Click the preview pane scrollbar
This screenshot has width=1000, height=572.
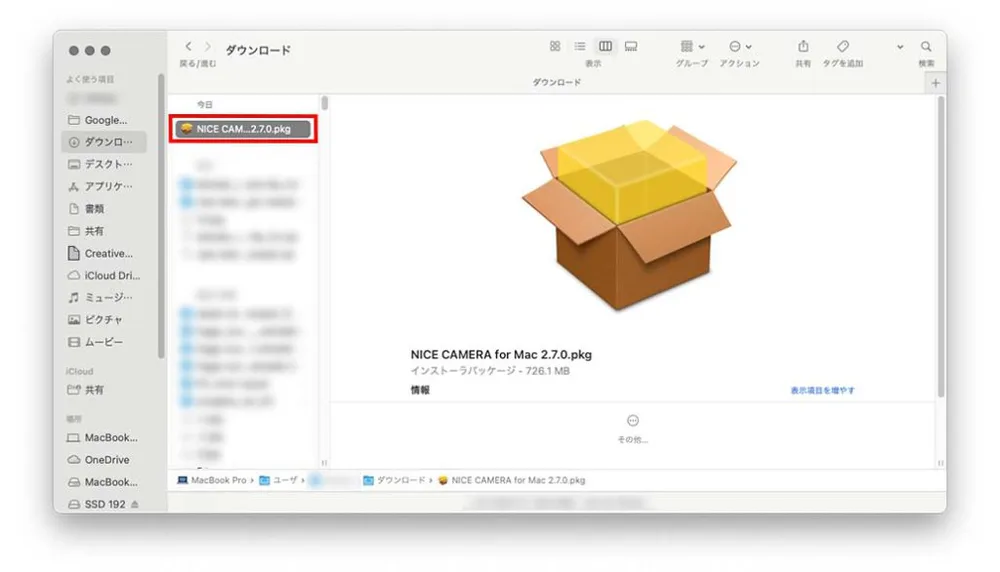tap(941, 246)
